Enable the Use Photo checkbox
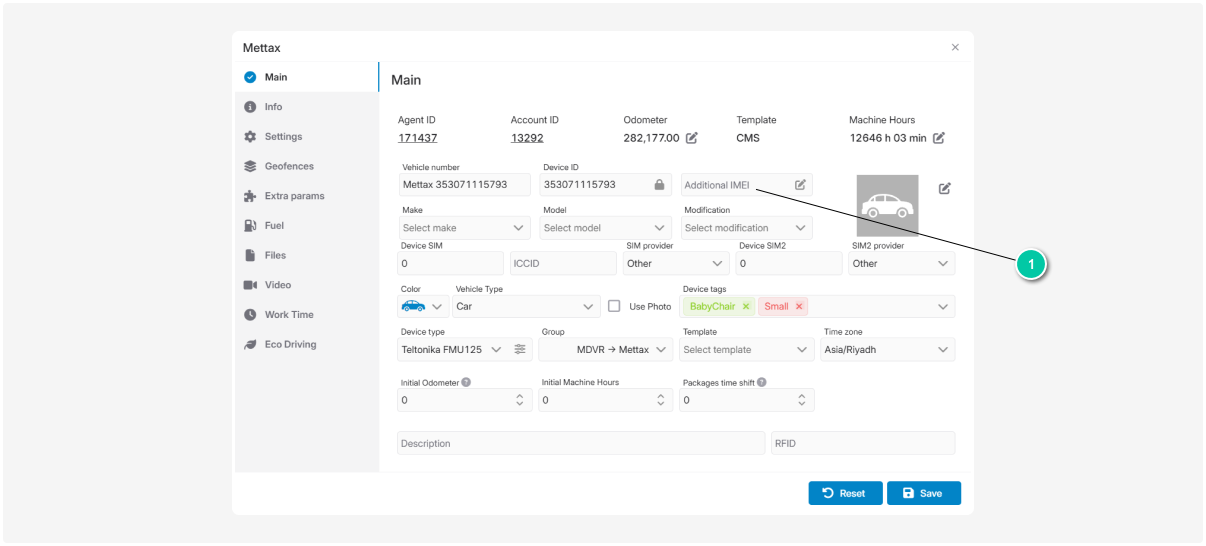The height and width of the screenshot is (546, 1206). click(x=614, y=306)
